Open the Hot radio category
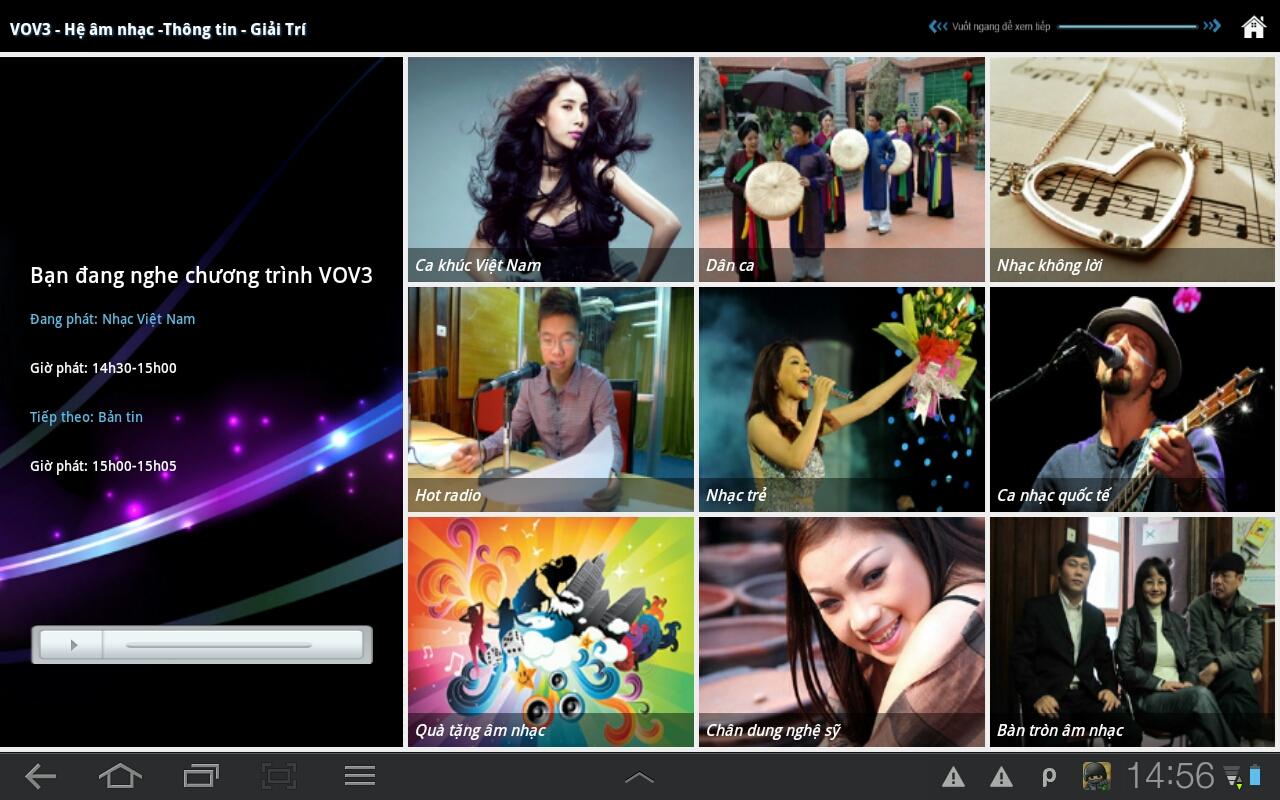This screenshot has width=1280, height=800. 551,399
